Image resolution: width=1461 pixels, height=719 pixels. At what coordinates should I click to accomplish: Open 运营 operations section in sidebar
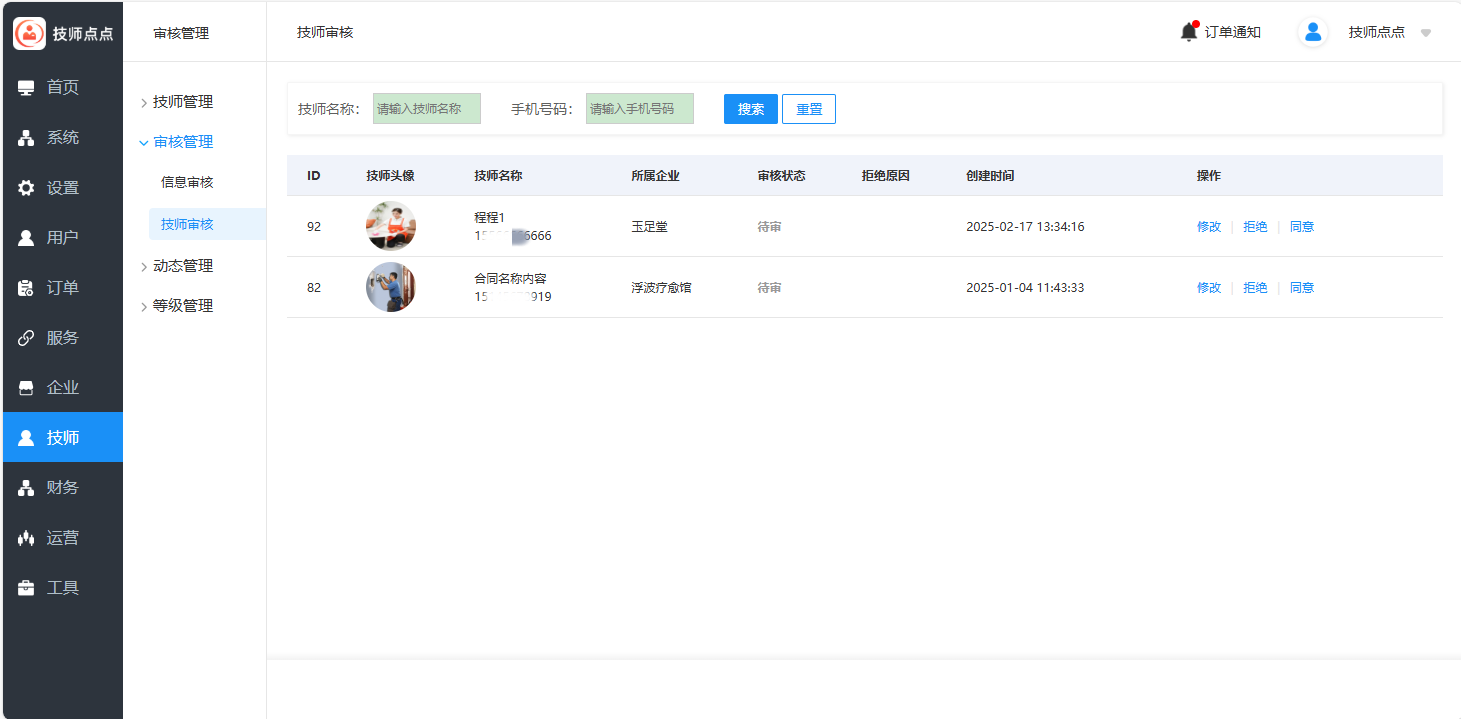click(x=62, y=538)
